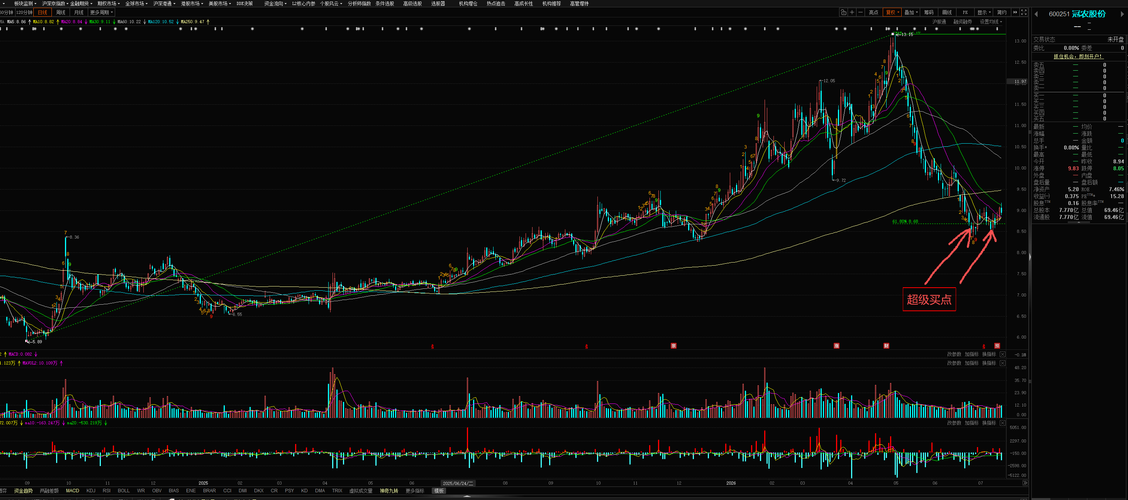Click the 模板 button in indicator bar
Image resolution: width=1128 pixels, height=500 pixels.
(x=438, y=491)
